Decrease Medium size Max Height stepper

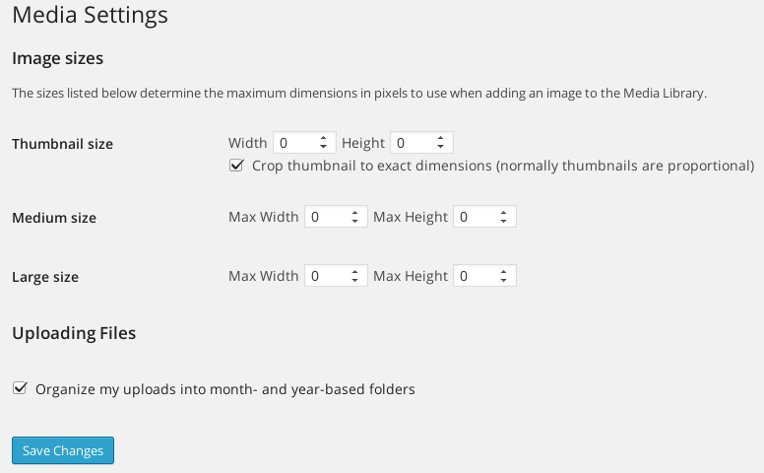(x=503, y=221)
